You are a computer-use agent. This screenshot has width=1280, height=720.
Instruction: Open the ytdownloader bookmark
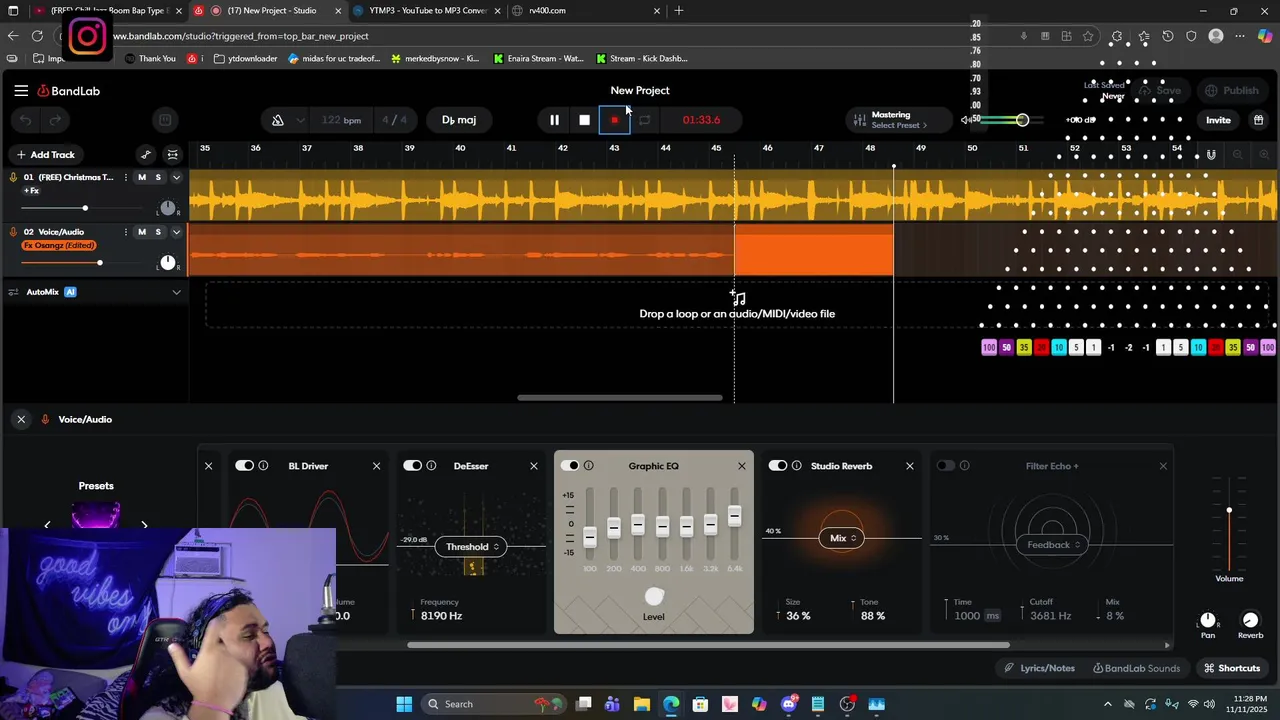click(245, 59)
